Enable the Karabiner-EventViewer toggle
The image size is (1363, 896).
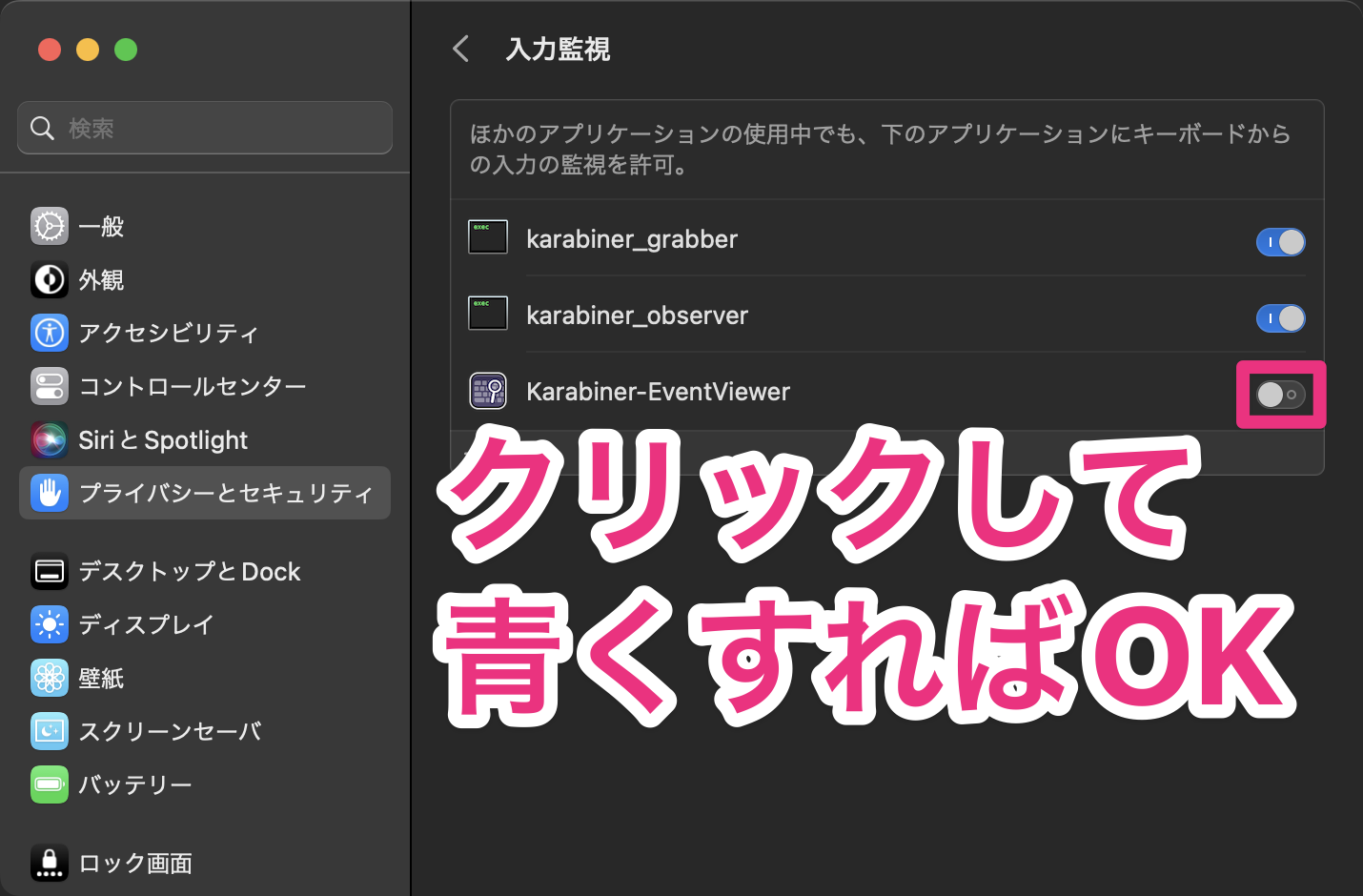coord(1281,394)
